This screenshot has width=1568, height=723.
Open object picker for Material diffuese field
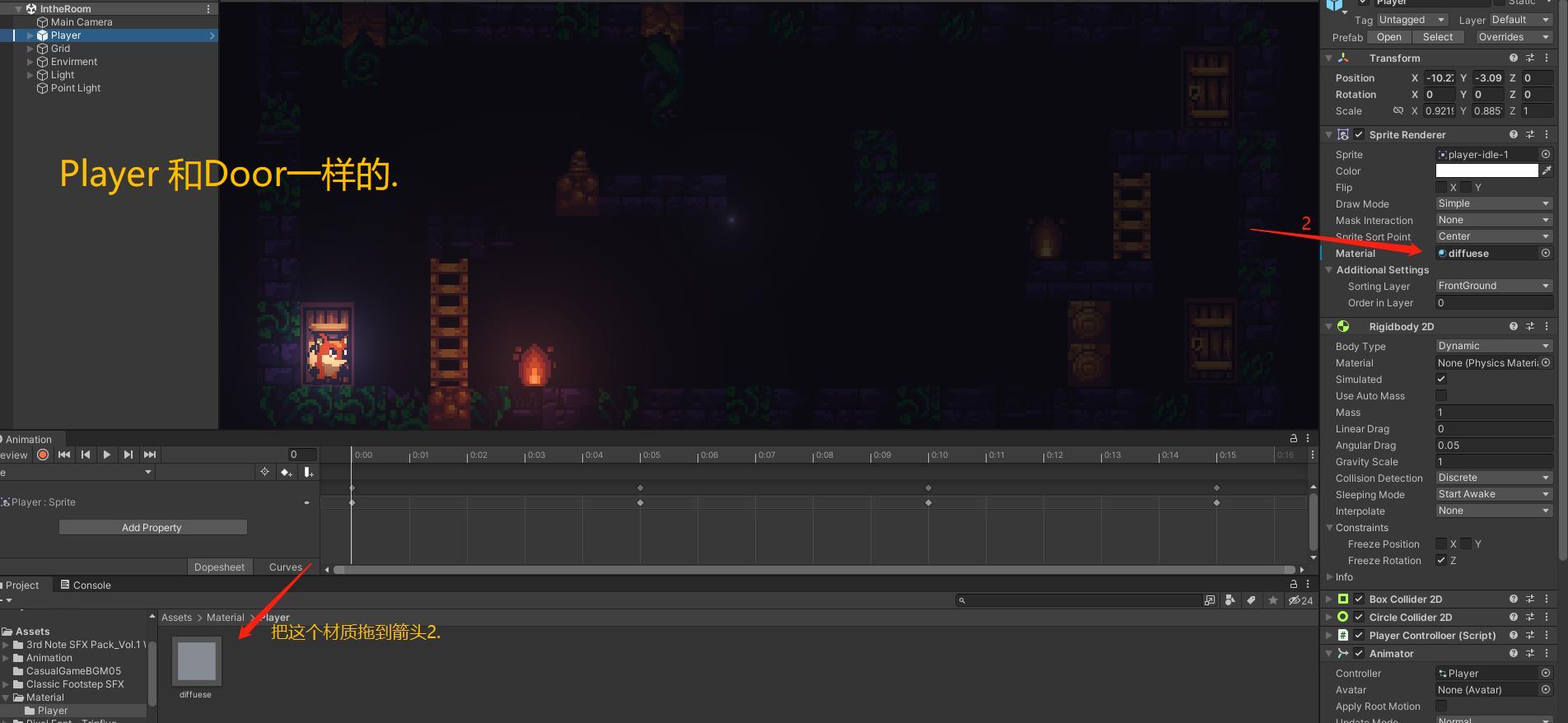point(1546,253)
